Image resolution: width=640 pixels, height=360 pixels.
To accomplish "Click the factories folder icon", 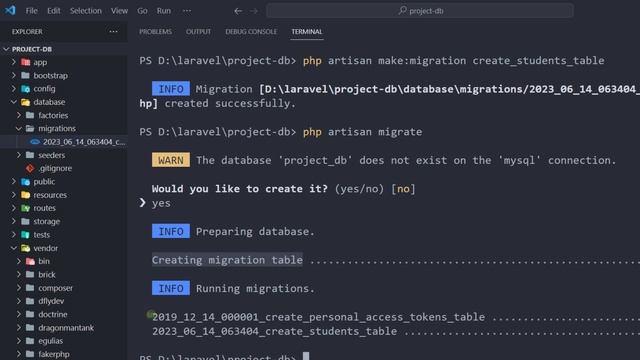I will point(30,115).
